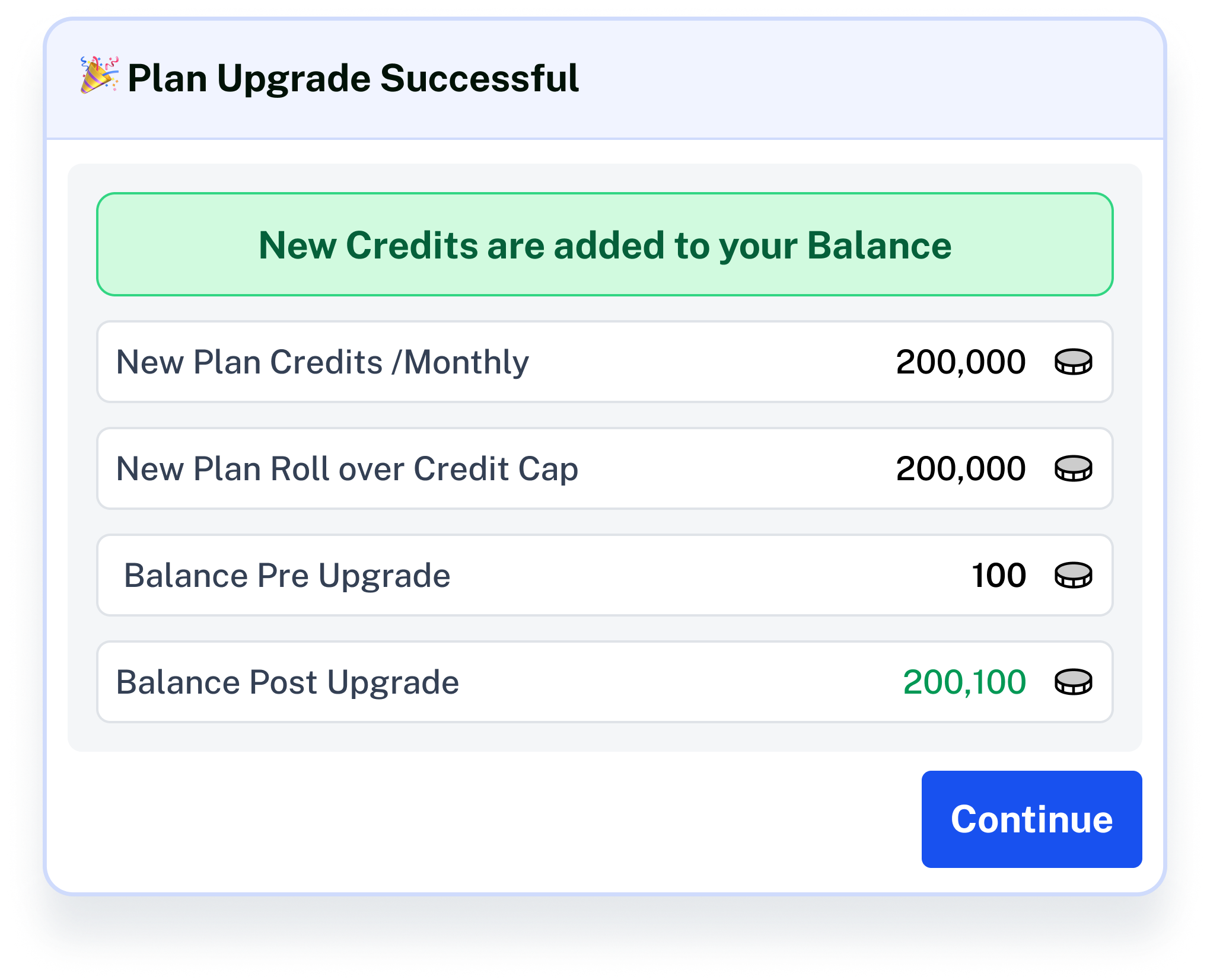
Task: Select the Balance Post Upgrade label
Action: pos(287,682)
